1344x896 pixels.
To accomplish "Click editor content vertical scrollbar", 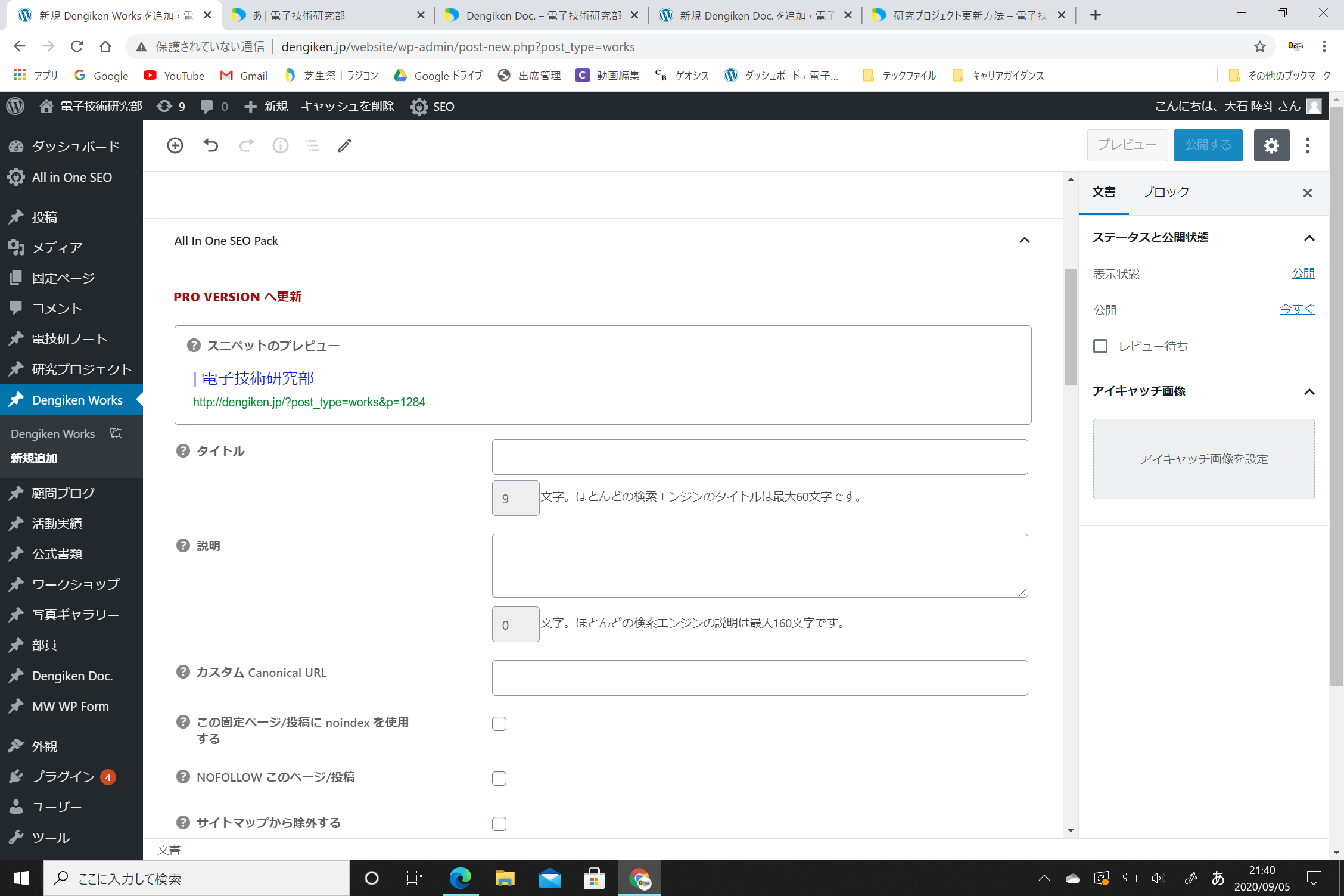I will click(x=1071, y=327).
